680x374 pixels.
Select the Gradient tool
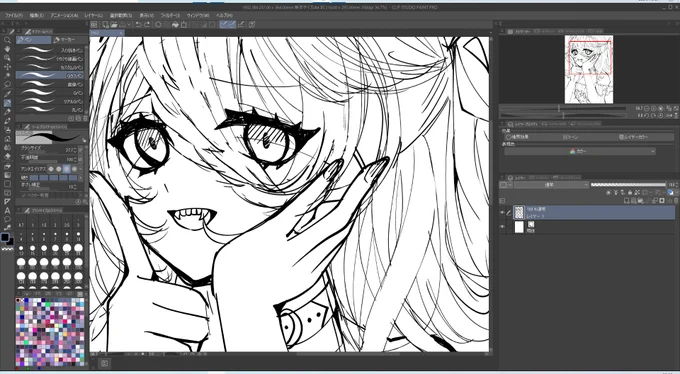[7, 175]
